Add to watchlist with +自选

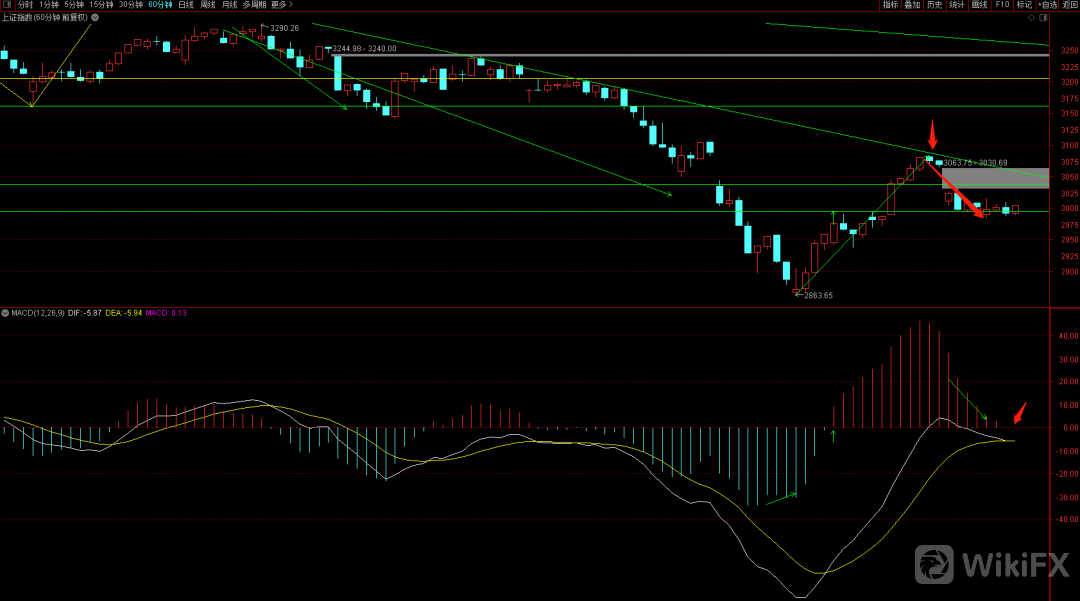[x=1044, y=5]
